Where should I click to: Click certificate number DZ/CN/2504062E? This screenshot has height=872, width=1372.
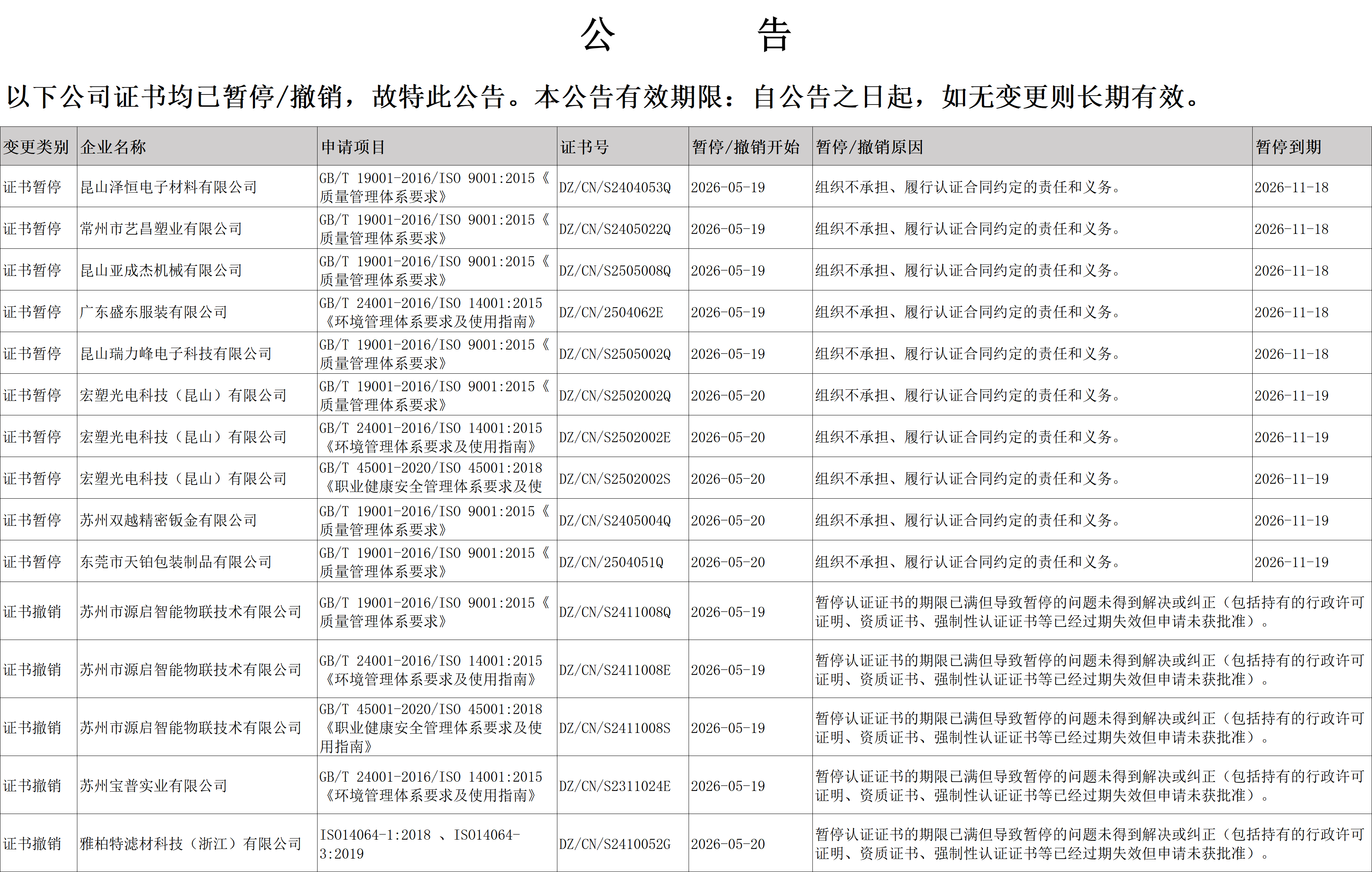click(611, 312)
